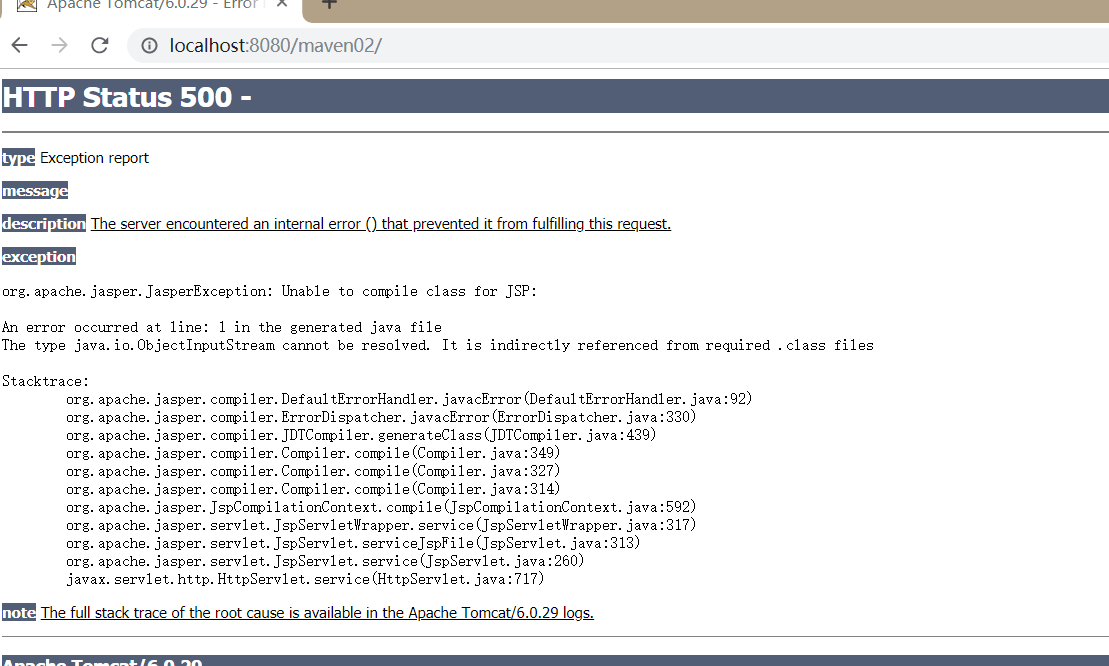Viewport: 1109px width, 666px height.
Task: Click the JspCompilationContext.compile stack line
Action: [381, 508]
